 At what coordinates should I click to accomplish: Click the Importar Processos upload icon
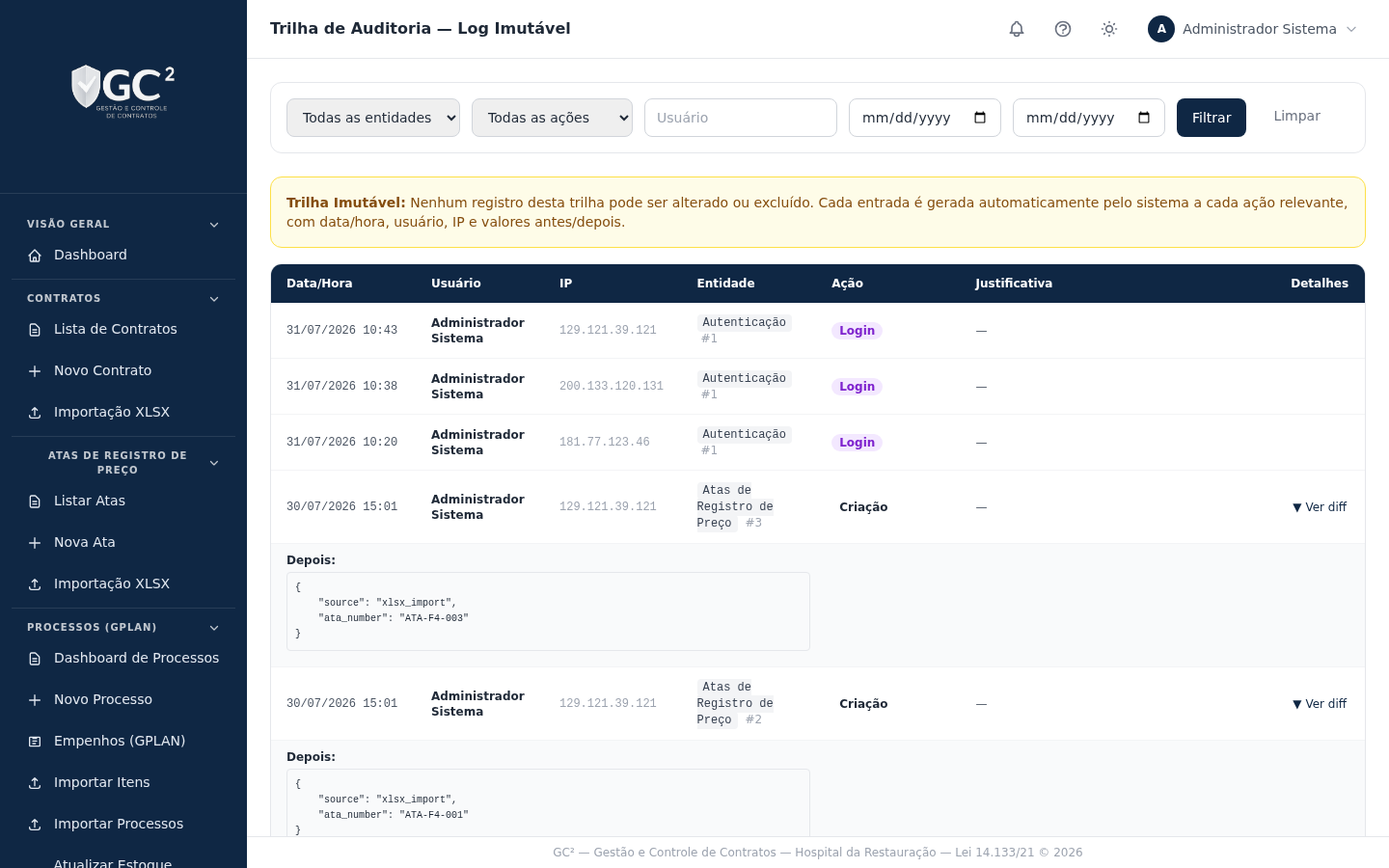[x=35, y=825]
